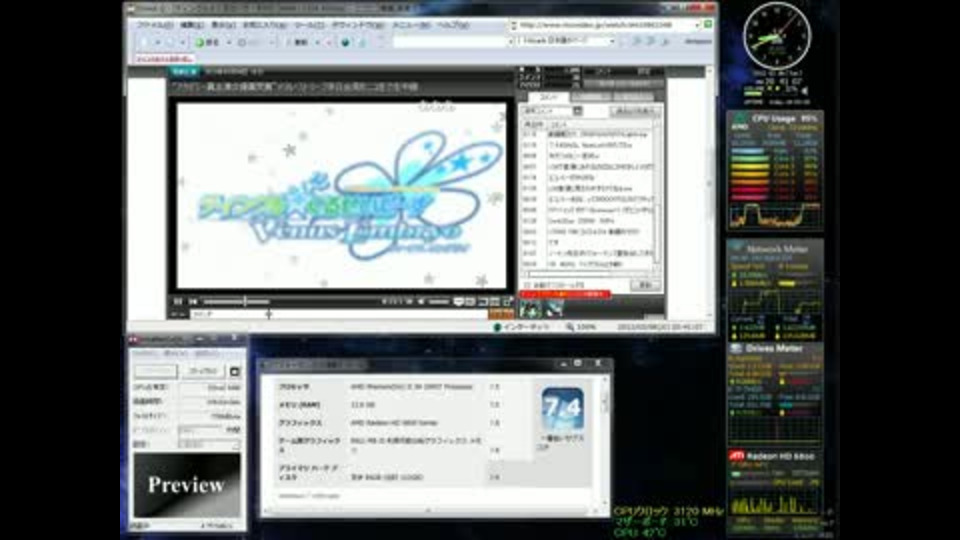
Task: Click the button right of the comment checkbox
Action: click(645, 285)
